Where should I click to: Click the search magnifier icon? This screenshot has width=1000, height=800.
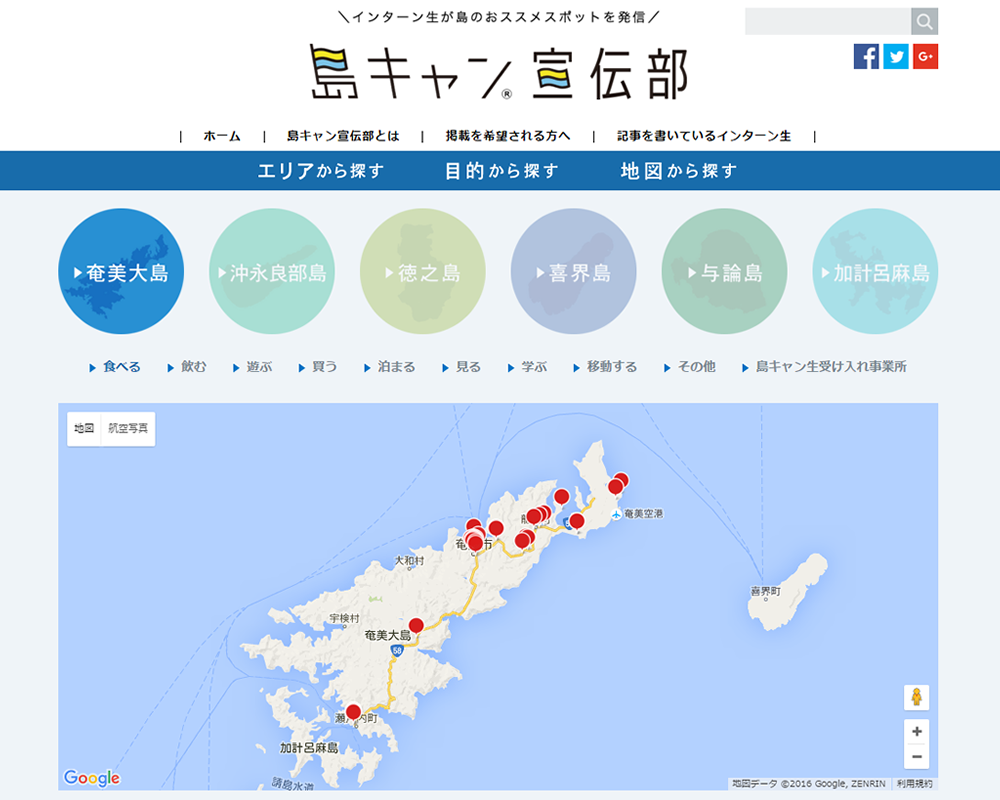click(x=924, y=21)
